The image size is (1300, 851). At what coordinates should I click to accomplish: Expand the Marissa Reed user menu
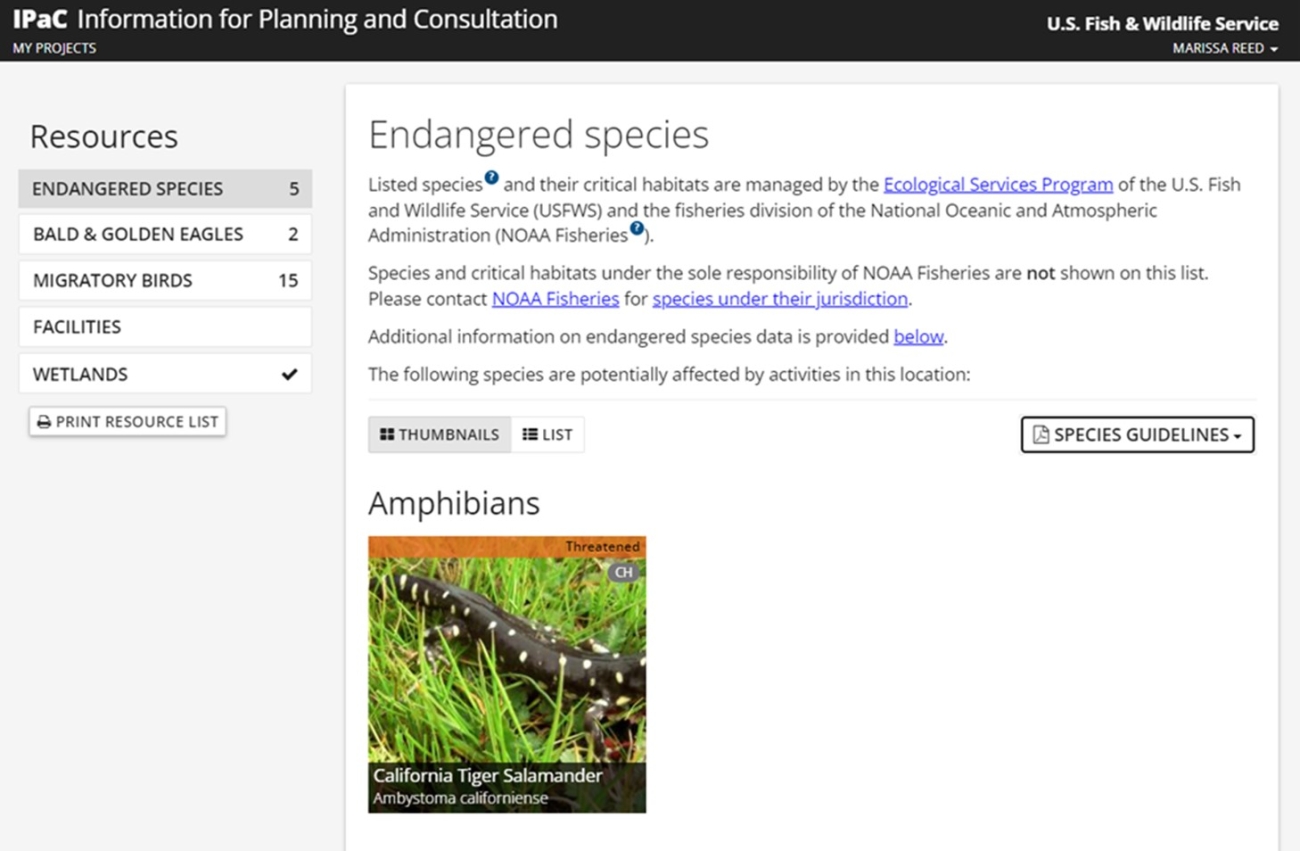click(1224, 48)
